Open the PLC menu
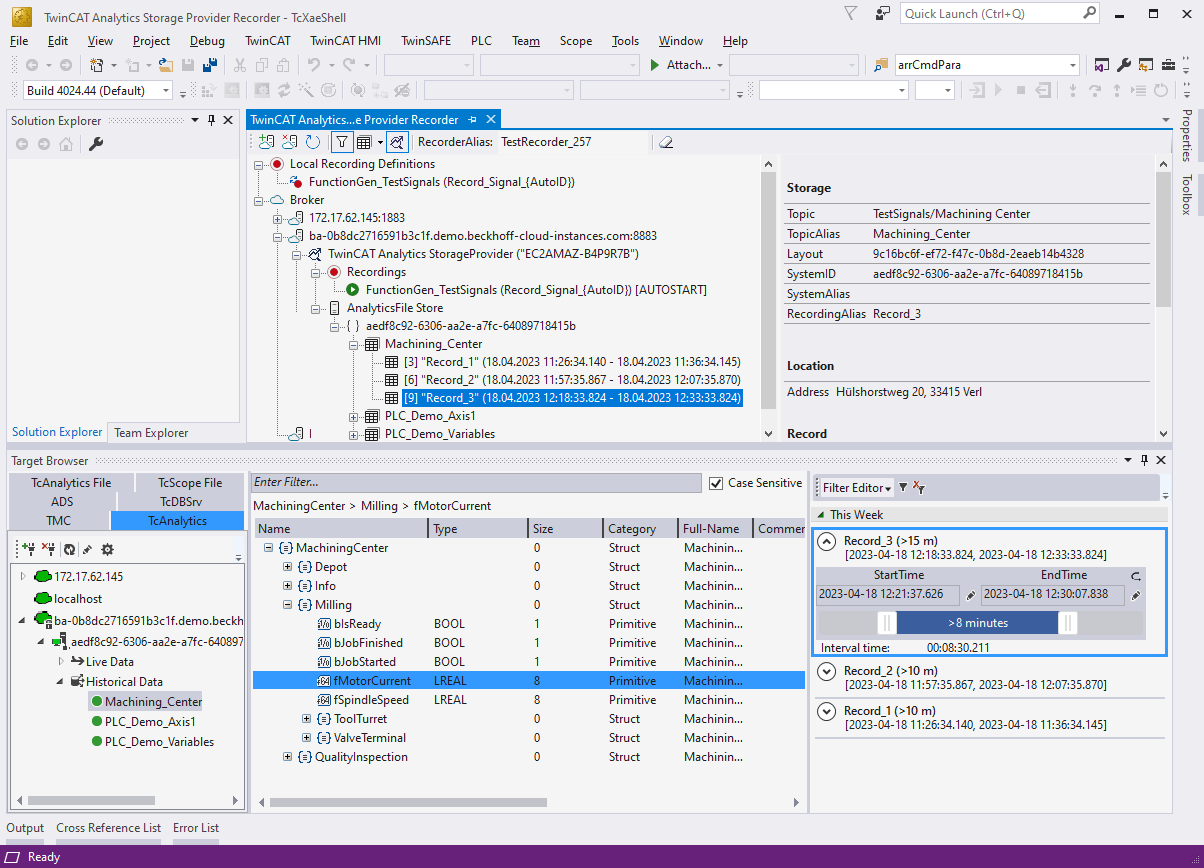The height and width of the screenshot is (868, 1204). tap(482, 41)
